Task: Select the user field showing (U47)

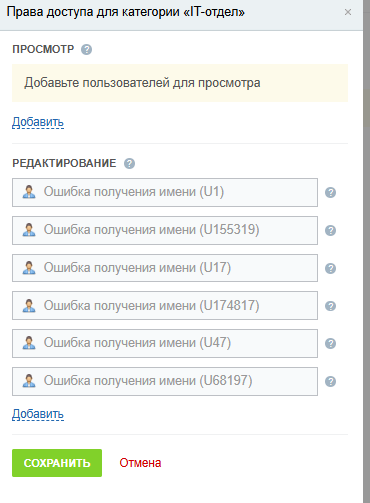Action: 165,343
